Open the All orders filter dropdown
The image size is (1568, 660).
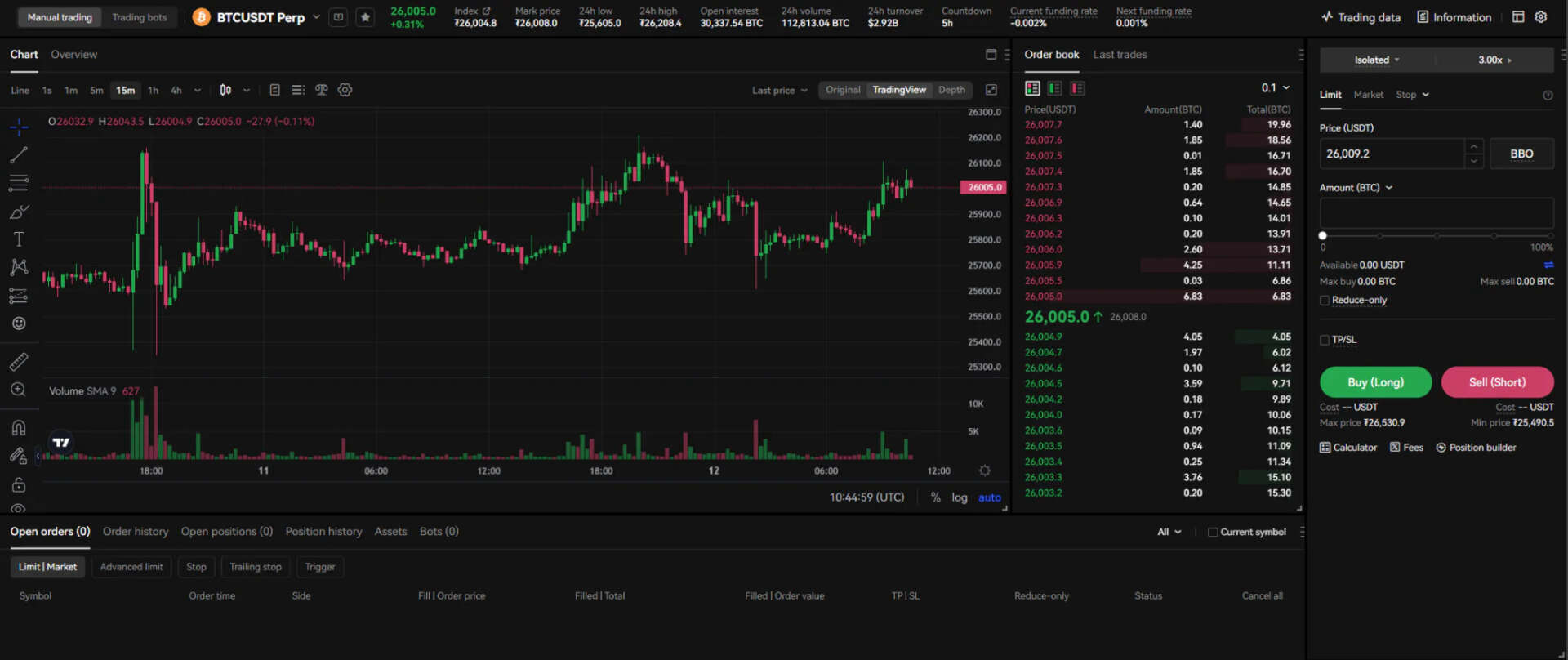pos(1169,533)
